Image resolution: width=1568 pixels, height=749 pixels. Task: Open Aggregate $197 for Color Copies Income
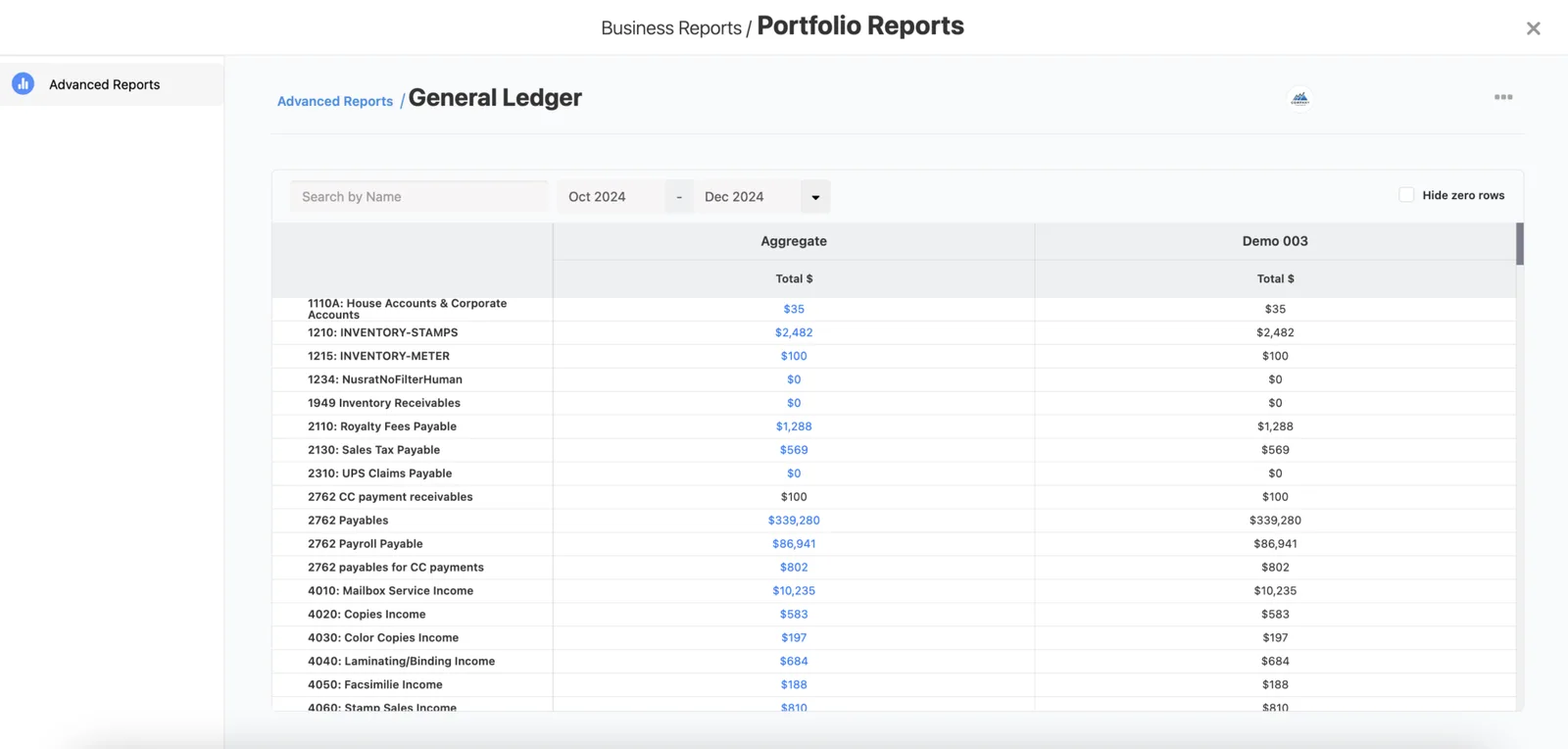pyautogui.click(x=794, y=638)
